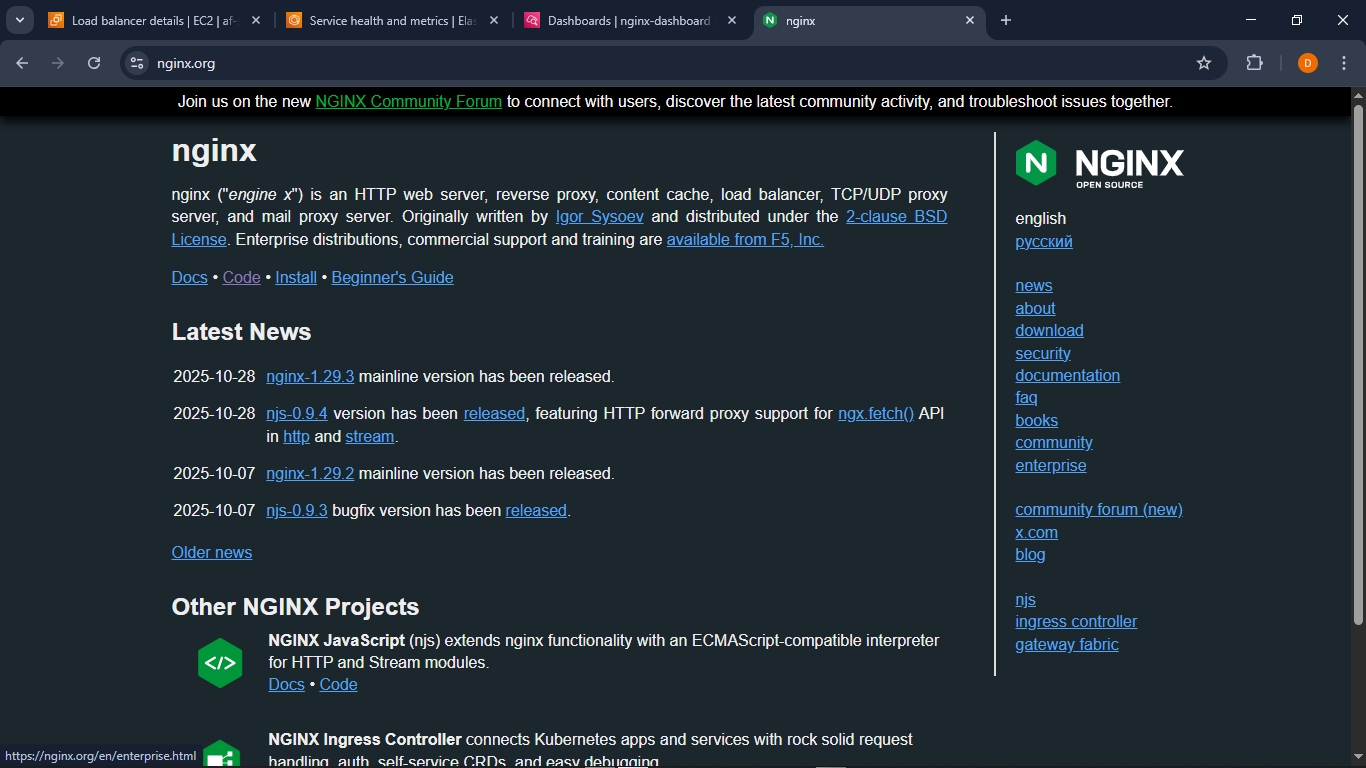The width and height of the screenshot is (1366, 768).
Task: Reload the nginx.org page
Action: pyautogui.click(x=93, y=62)
